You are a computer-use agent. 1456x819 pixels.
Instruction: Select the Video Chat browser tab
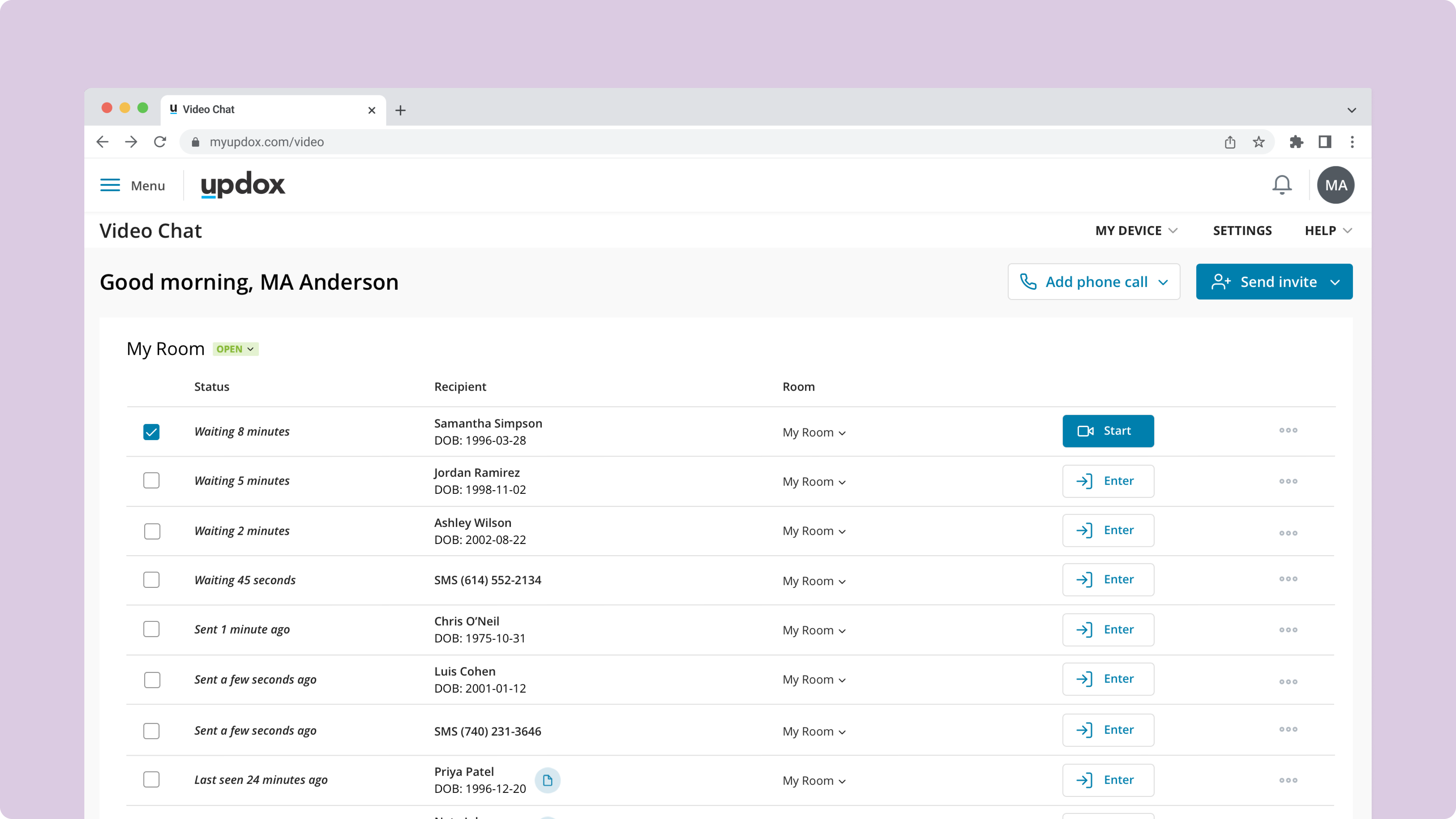(273, 110)
